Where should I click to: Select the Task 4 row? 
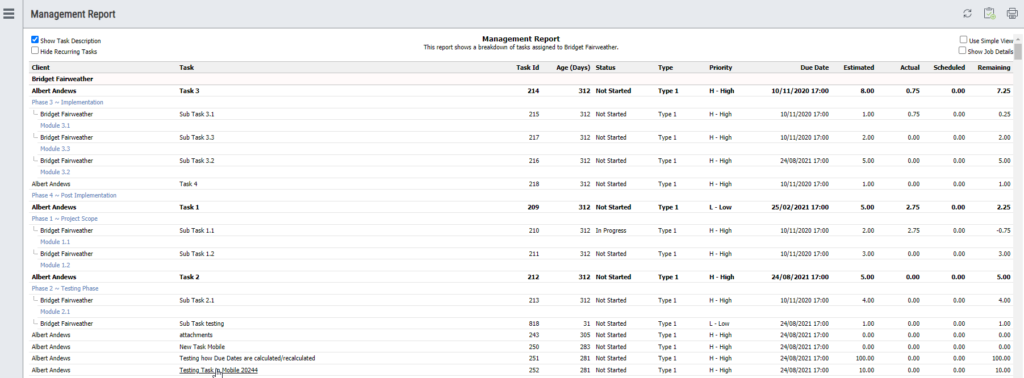point(521,184)
